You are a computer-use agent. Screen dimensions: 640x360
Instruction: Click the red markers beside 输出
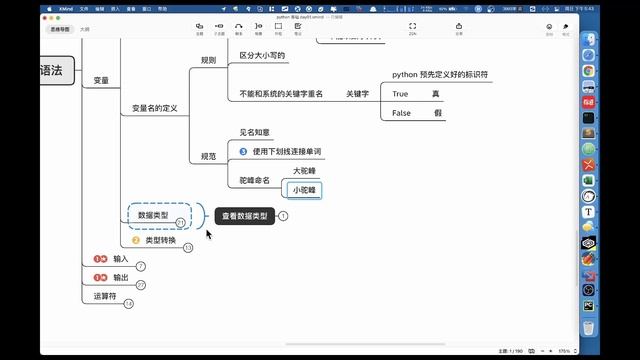coord(100,278)
